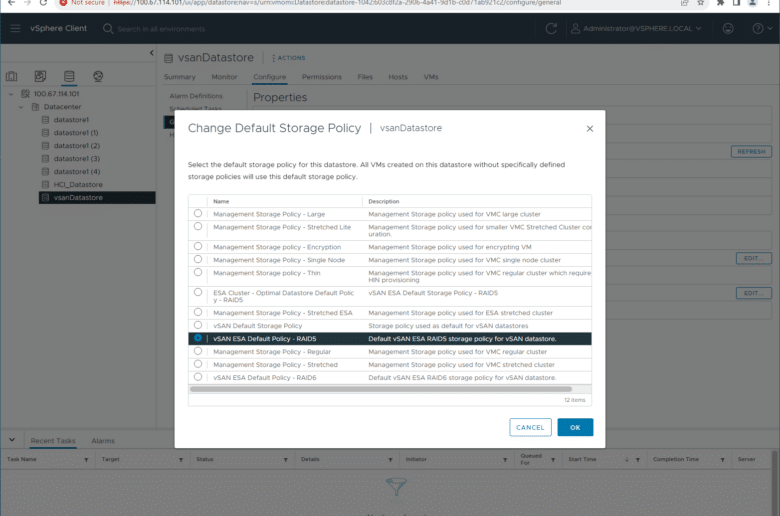Image resolution: width=780 pixels, height=516 pixels.
Task: Collapse the 100.67.114.101 vCenter node
Action: coord(11,94)
